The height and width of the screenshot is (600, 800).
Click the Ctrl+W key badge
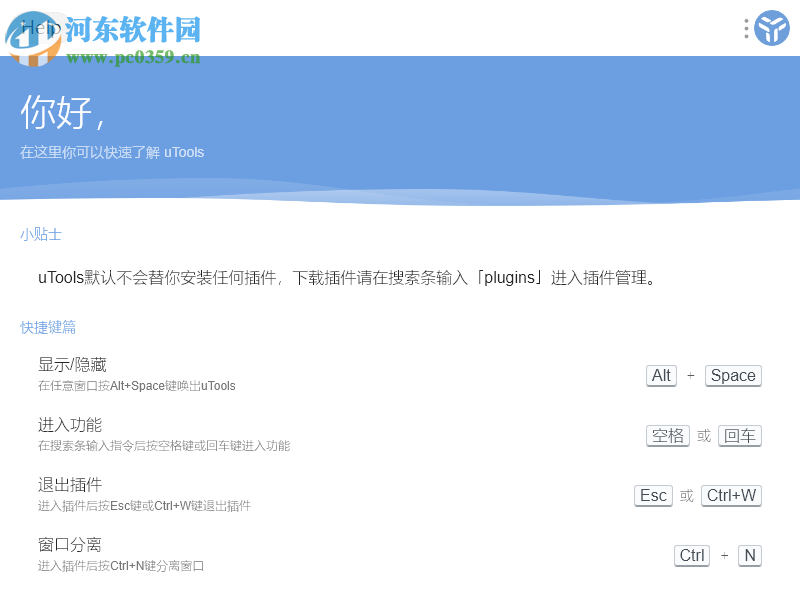click(x=731, y=496)
